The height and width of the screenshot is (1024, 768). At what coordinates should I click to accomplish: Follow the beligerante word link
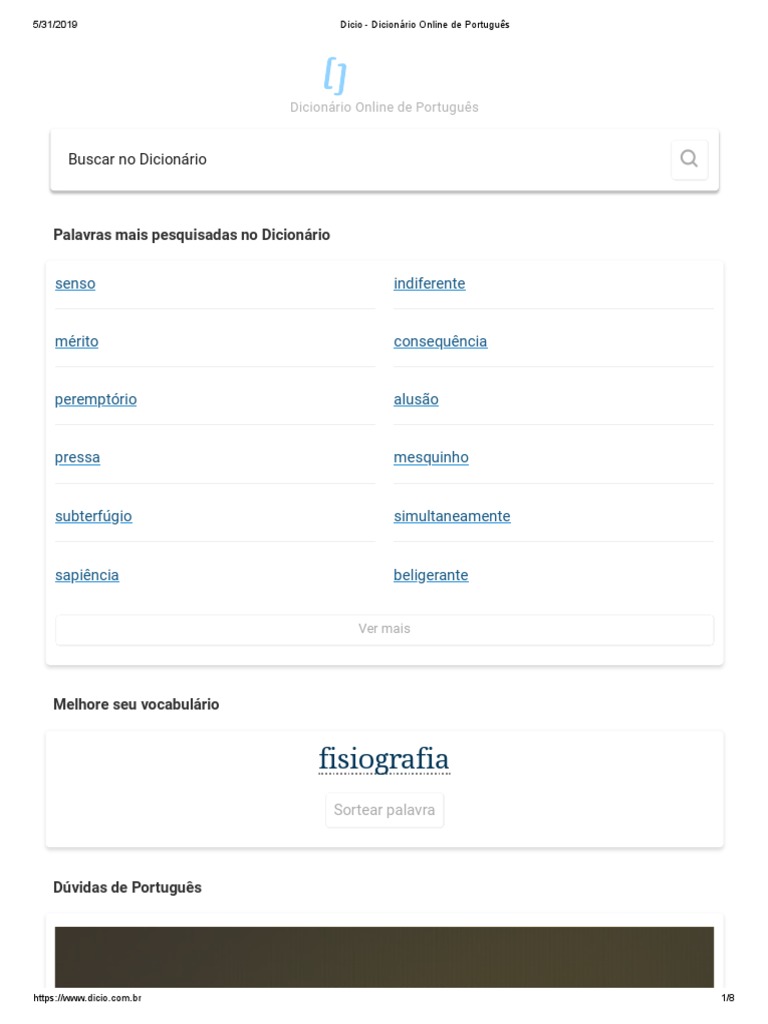tap(431, 575)
